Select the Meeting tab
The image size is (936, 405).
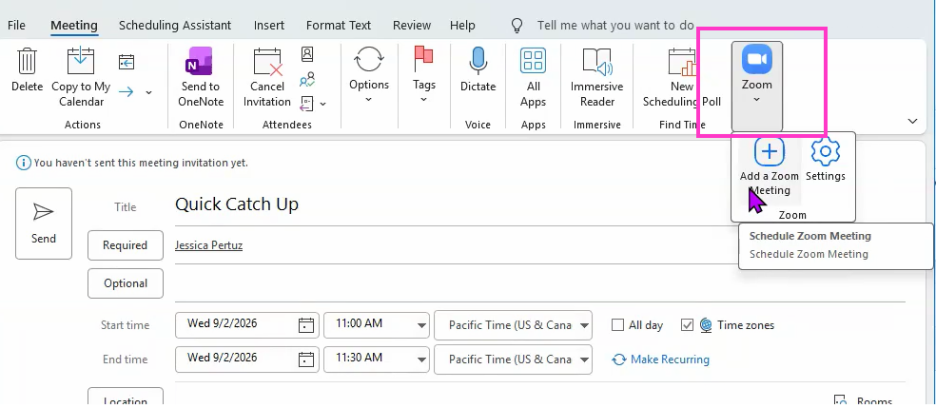[x=74, y=26]
